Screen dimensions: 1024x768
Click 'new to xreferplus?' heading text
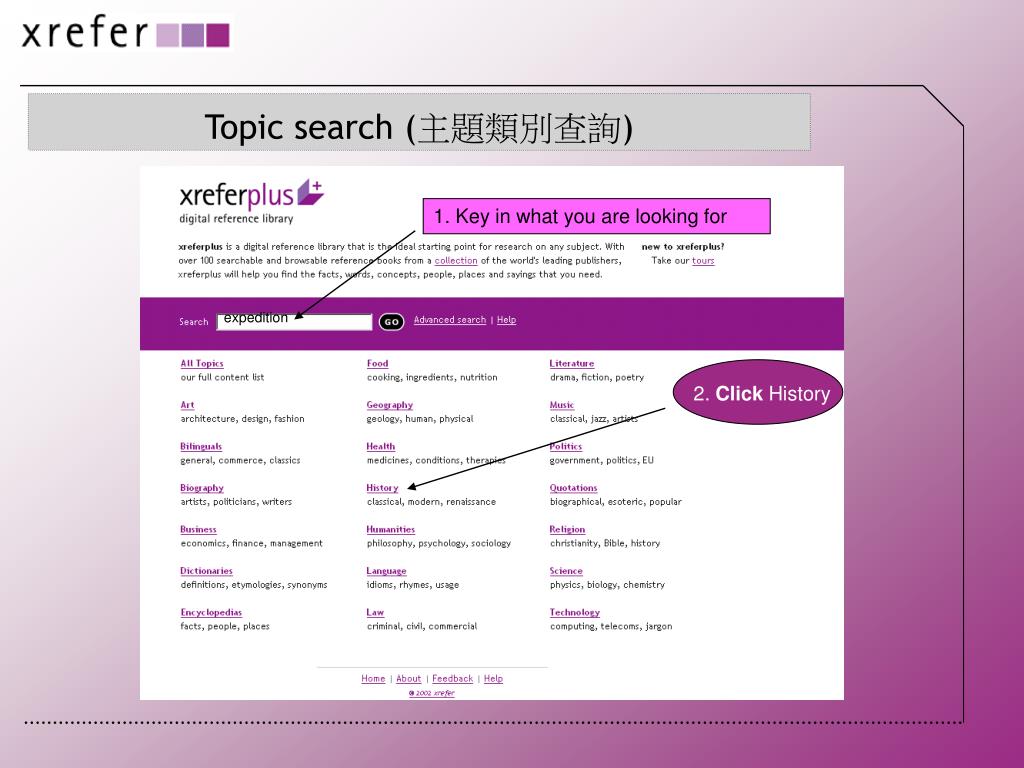pos(683,247)
